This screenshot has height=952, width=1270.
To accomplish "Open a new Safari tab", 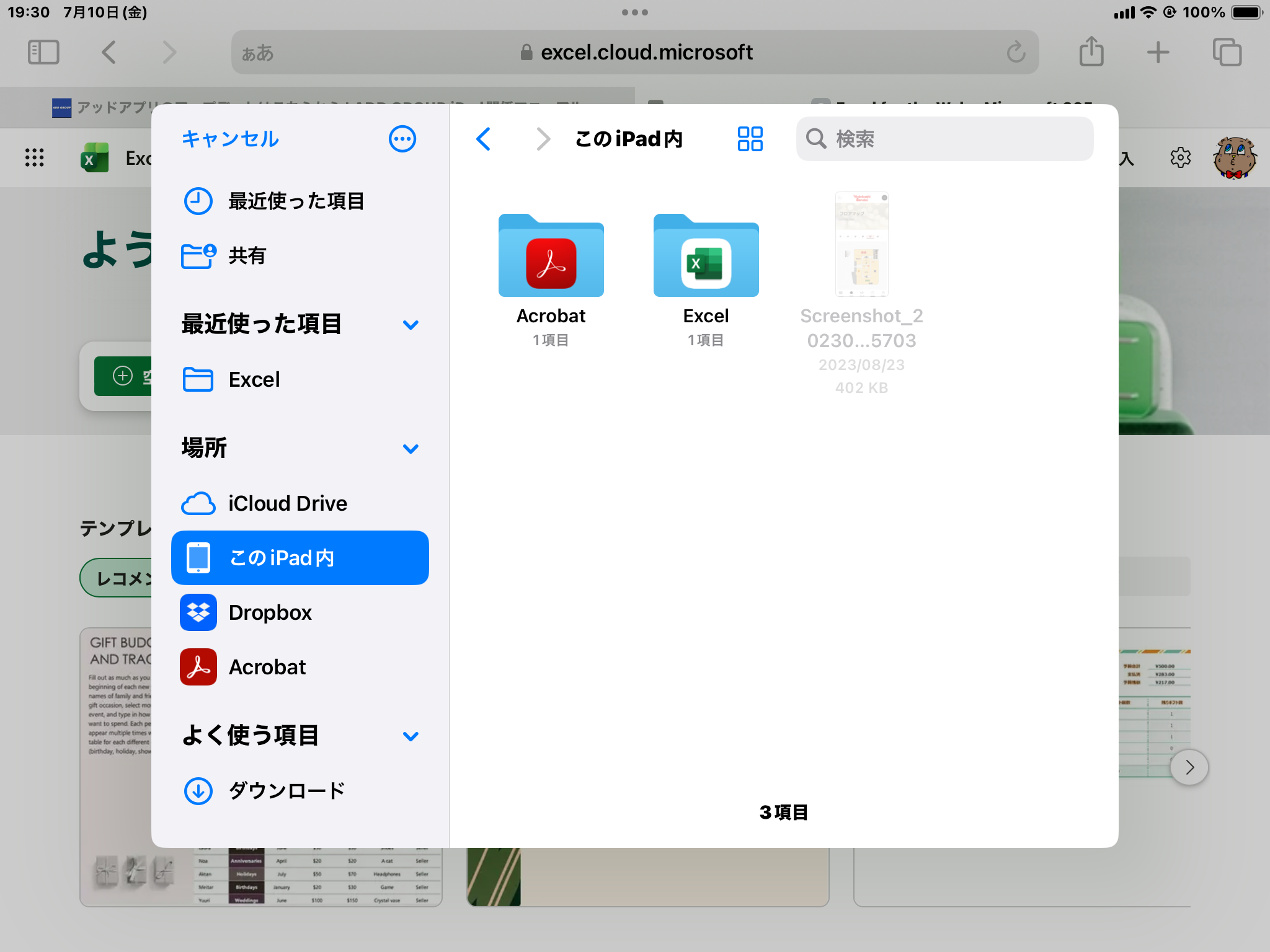I will (x=1158, y=52).
